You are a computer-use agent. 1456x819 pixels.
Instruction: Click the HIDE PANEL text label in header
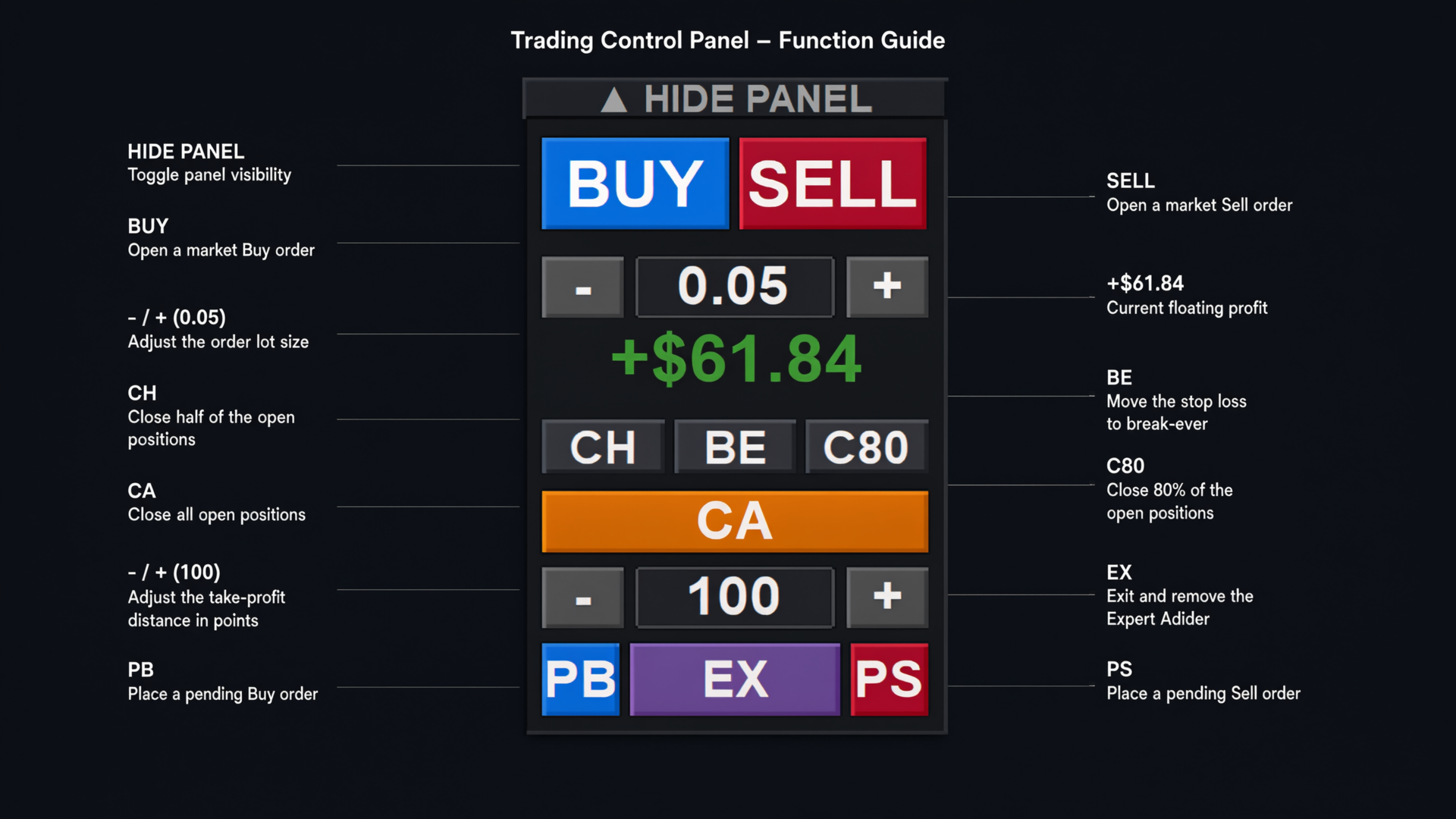(758, 99)
